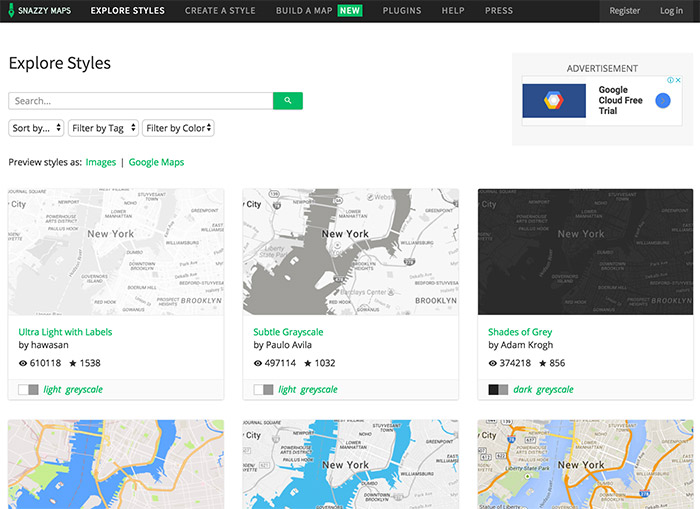Screen dimensions: 700x509
Task: Open the Plugins menu item
Action: pos(402,11)
